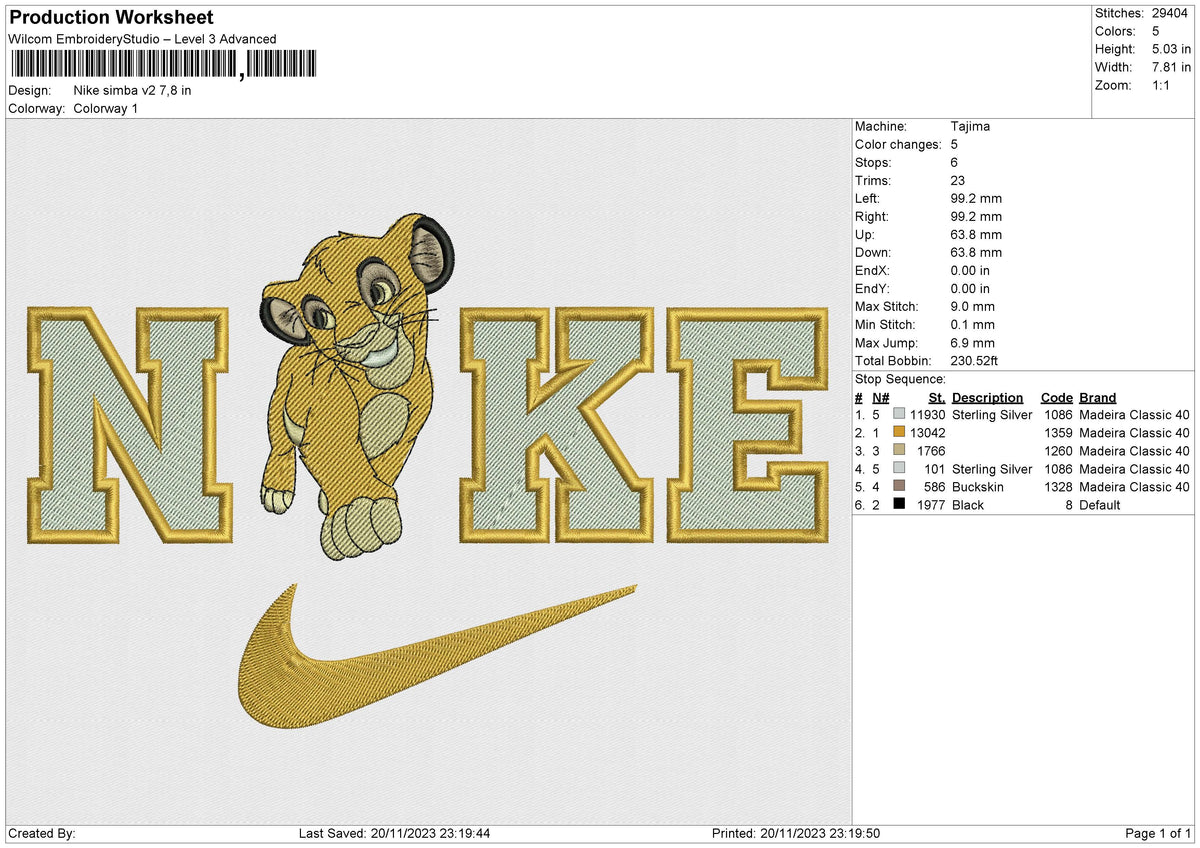Click 'Page 1 of 1' in the footer
1200x848 pixels.
tap(1159, 834)
